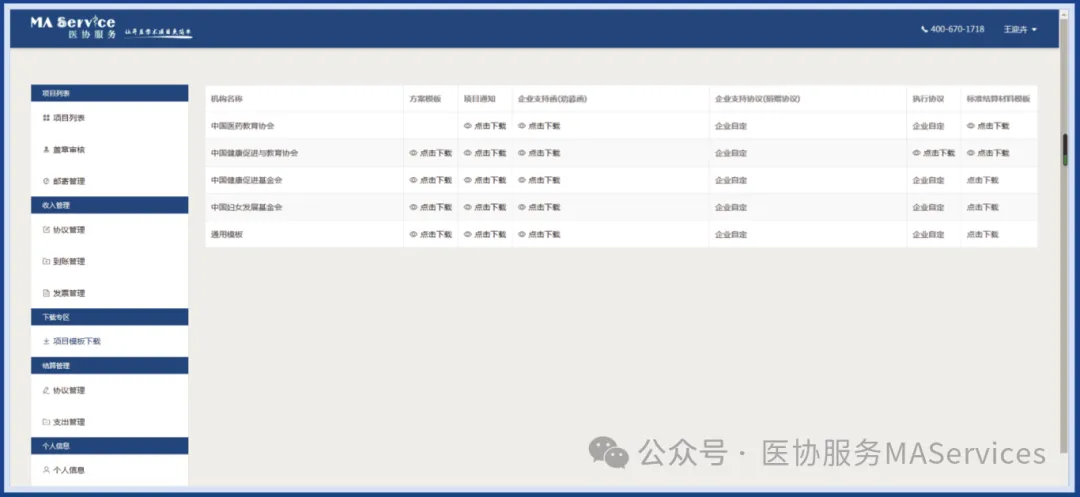This screenshot has width=1080, height=497.
Task: Click eye icon for 通用模板 方案模板 download
Action: click(x=413, y=234)
